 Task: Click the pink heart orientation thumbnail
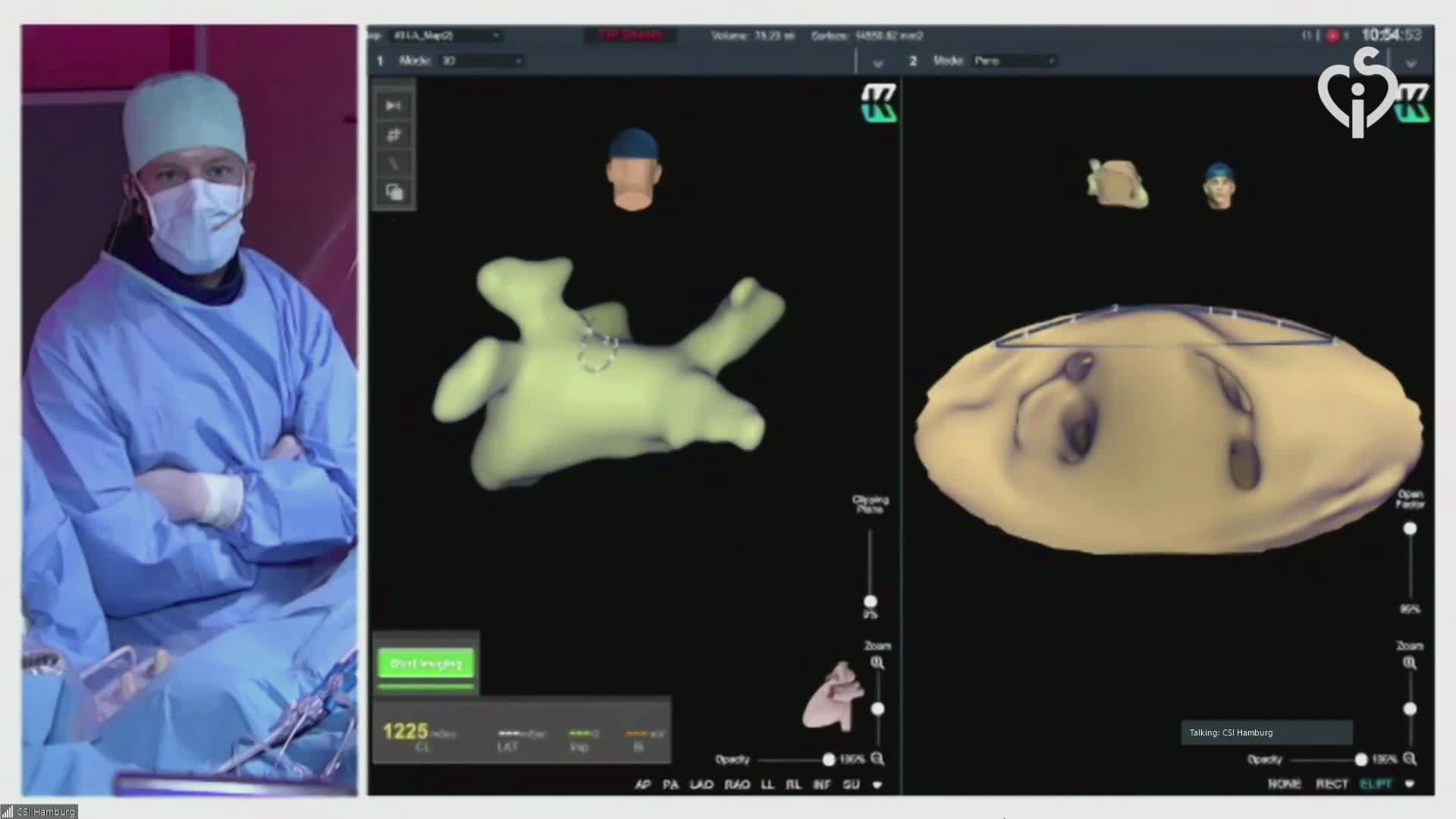(833, 697)
